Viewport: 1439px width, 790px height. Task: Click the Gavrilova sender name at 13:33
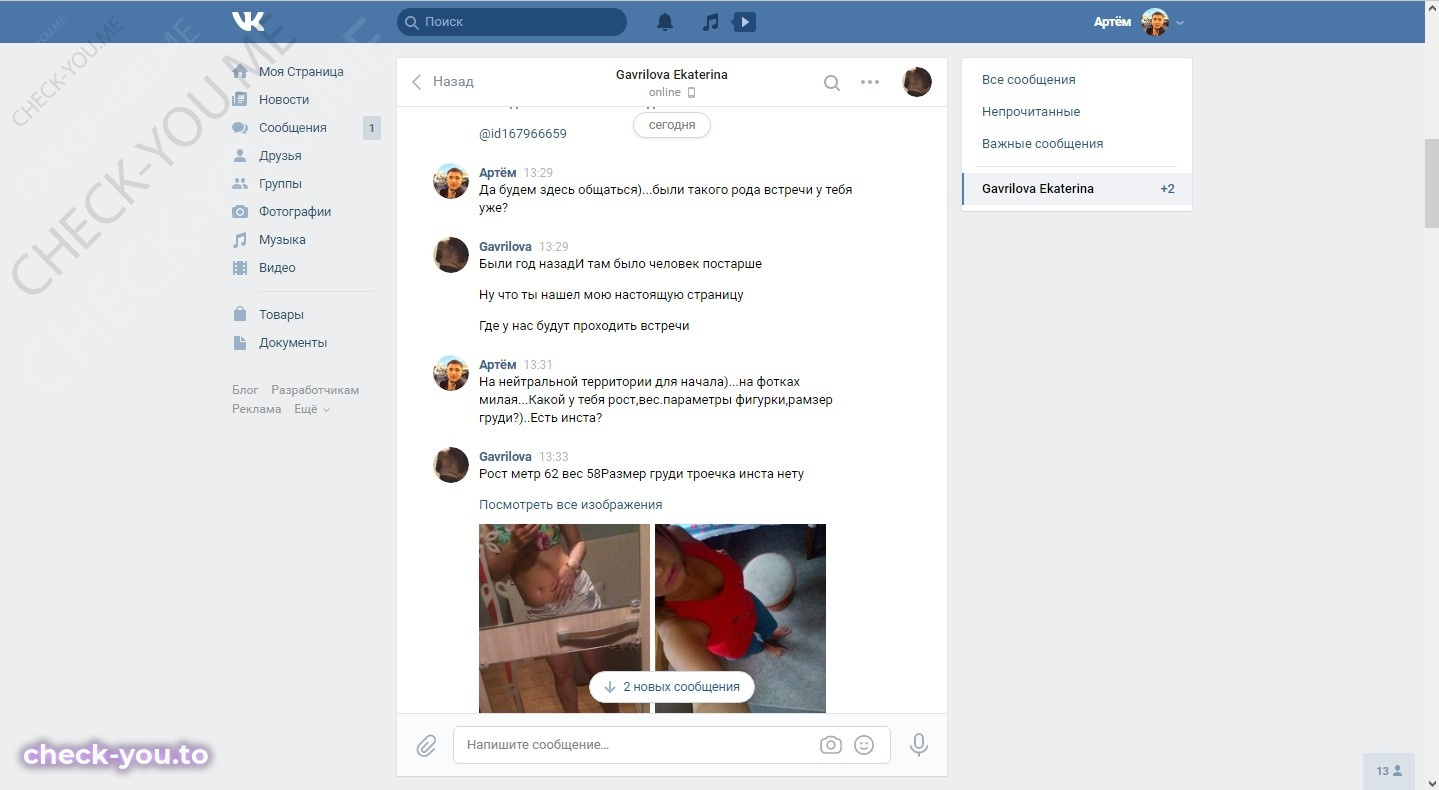[505, 457]
